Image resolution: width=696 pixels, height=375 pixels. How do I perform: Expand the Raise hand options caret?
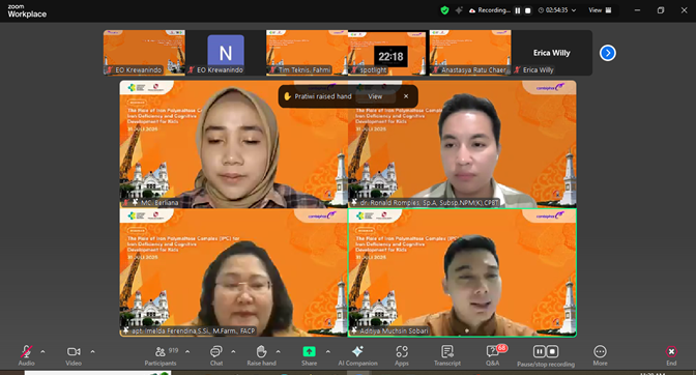(278, 351)
